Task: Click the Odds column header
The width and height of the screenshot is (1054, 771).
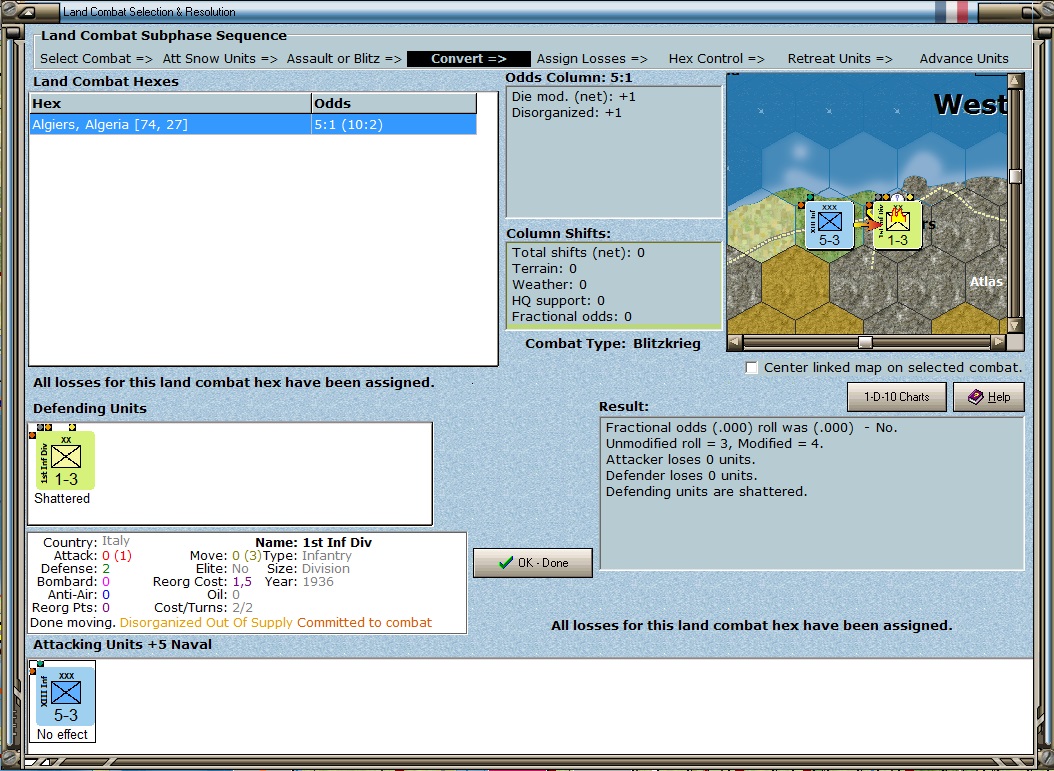Action: click(x=394, y=104)
